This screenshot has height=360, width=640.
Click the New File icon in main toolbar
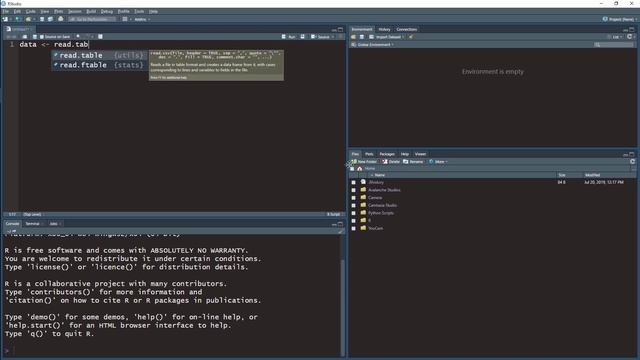click(5, 19)
